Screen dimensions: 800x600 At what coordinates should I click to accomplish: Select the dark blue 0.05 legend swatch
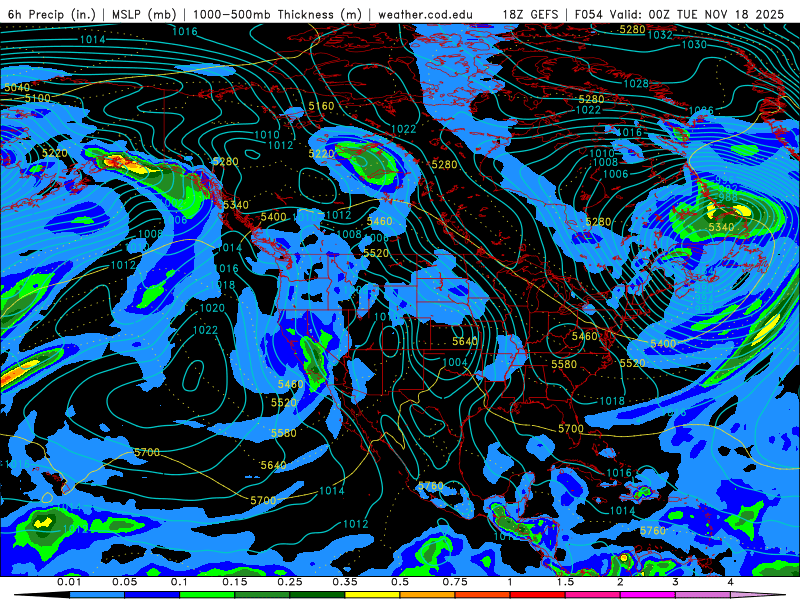[152, 595]
